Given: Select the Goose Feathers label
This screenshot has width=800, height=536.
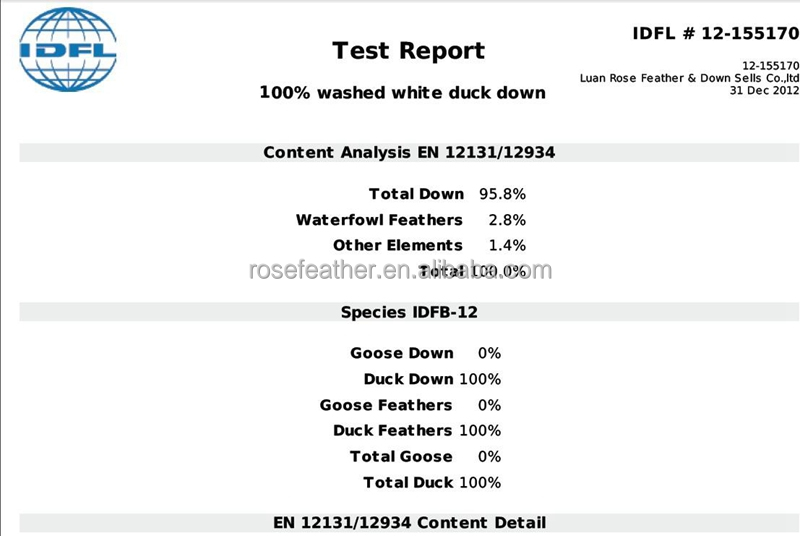Looking at the screenshot, I should (386, 405).
